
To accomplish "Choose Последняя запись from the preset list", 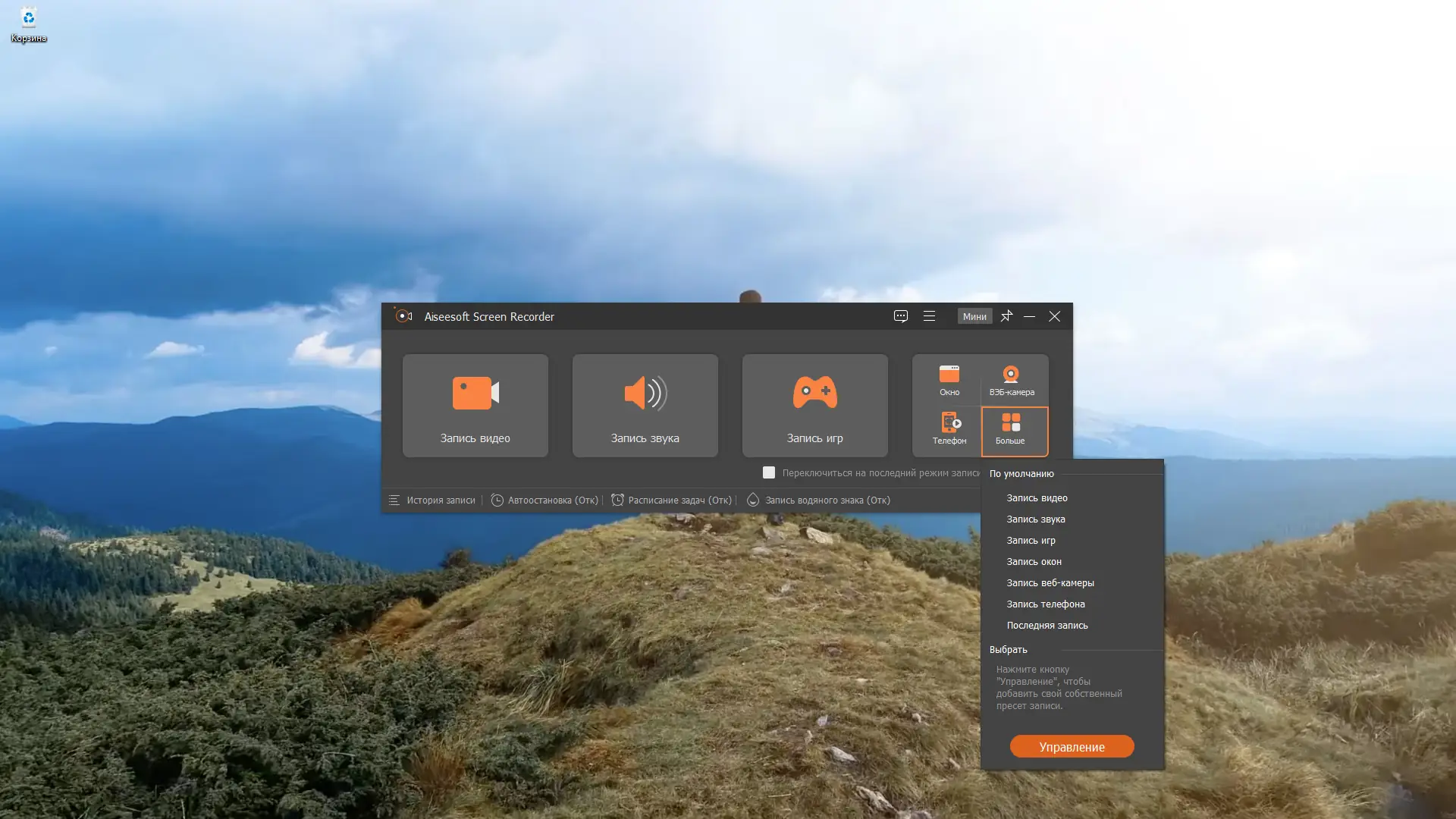I will pyautogui.click(x=1047, y=625).
